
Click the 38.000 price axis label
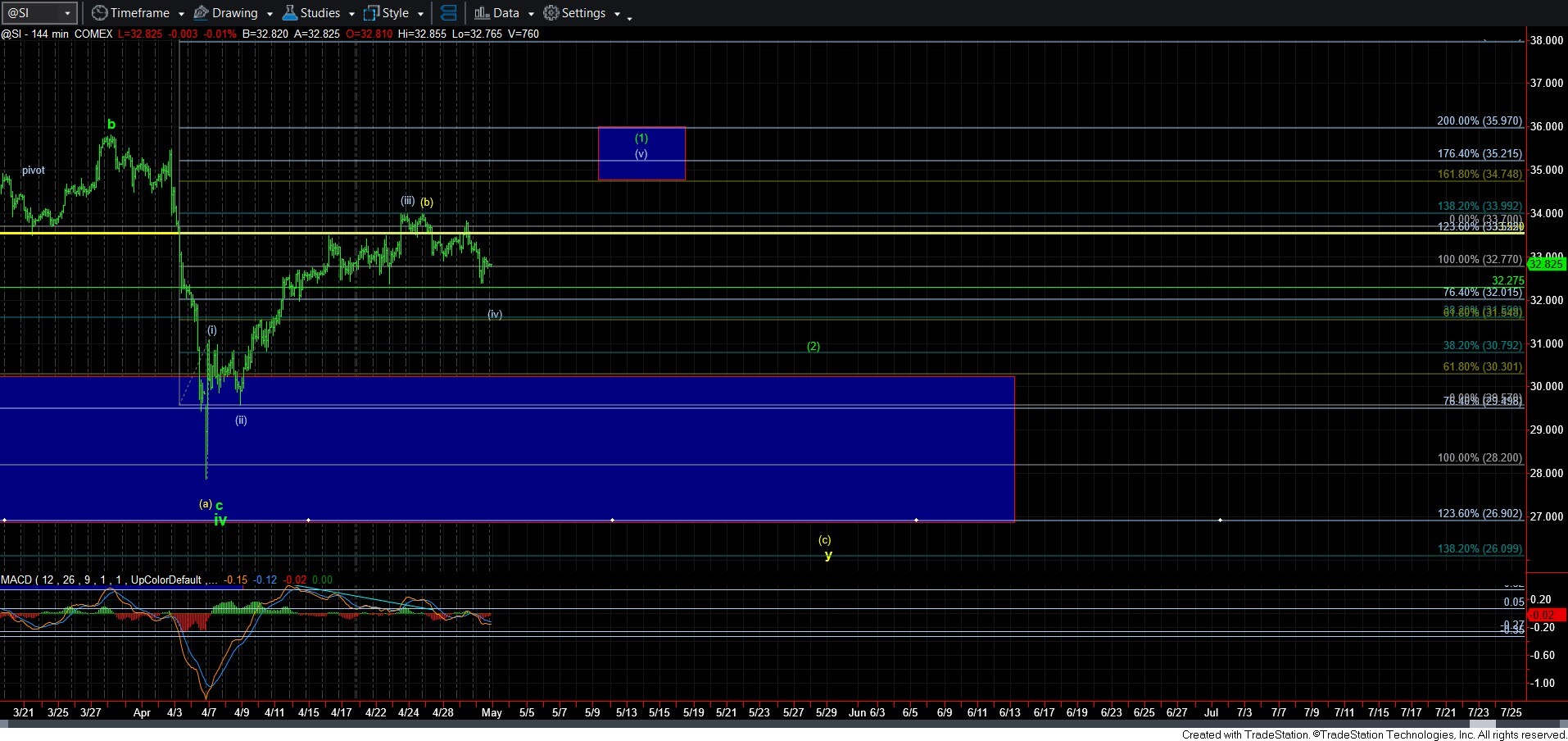(x=1547, y=40)
